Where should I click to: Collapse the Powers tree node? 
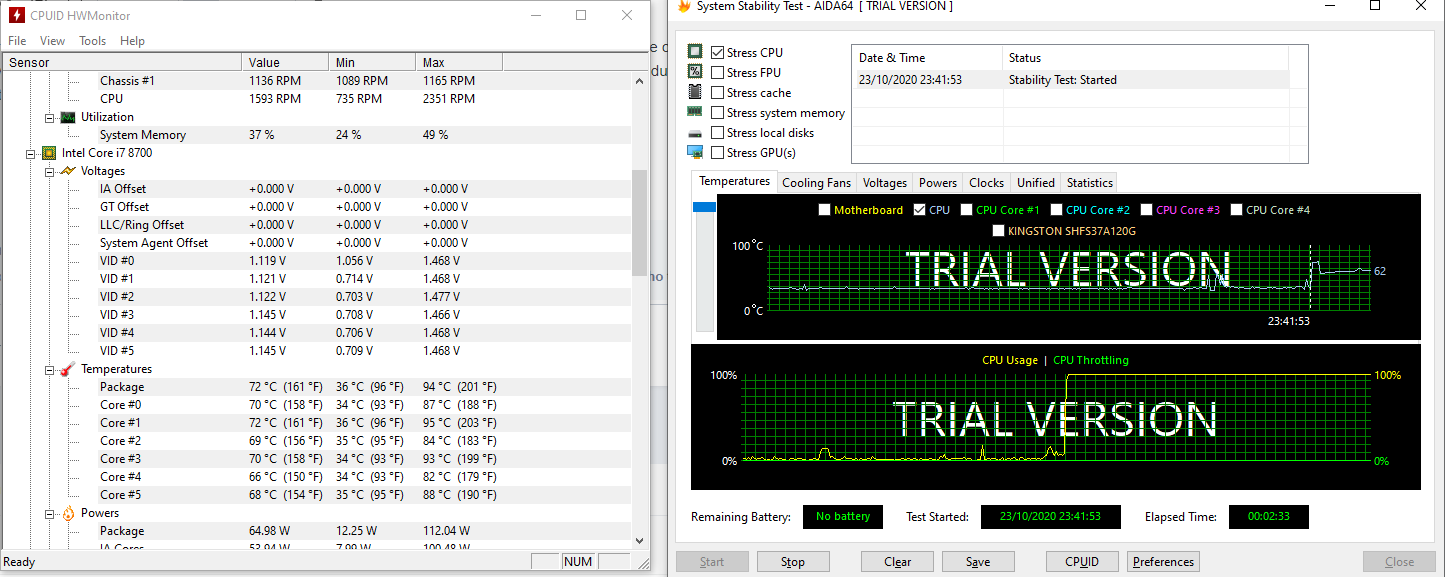click(x=50, y=513)
